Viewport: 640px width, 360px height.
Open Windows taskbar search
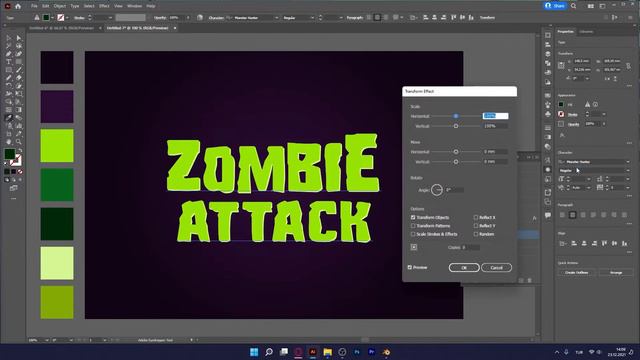tap(269, 352)
